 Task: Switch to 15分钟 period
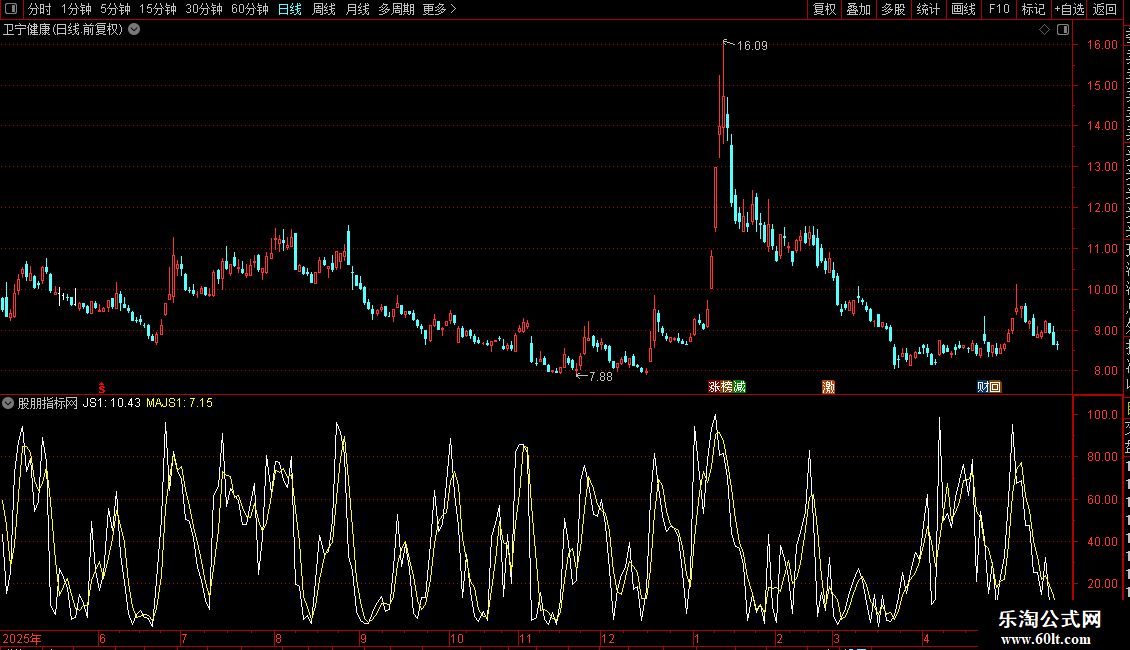click(x=158, y=9)
